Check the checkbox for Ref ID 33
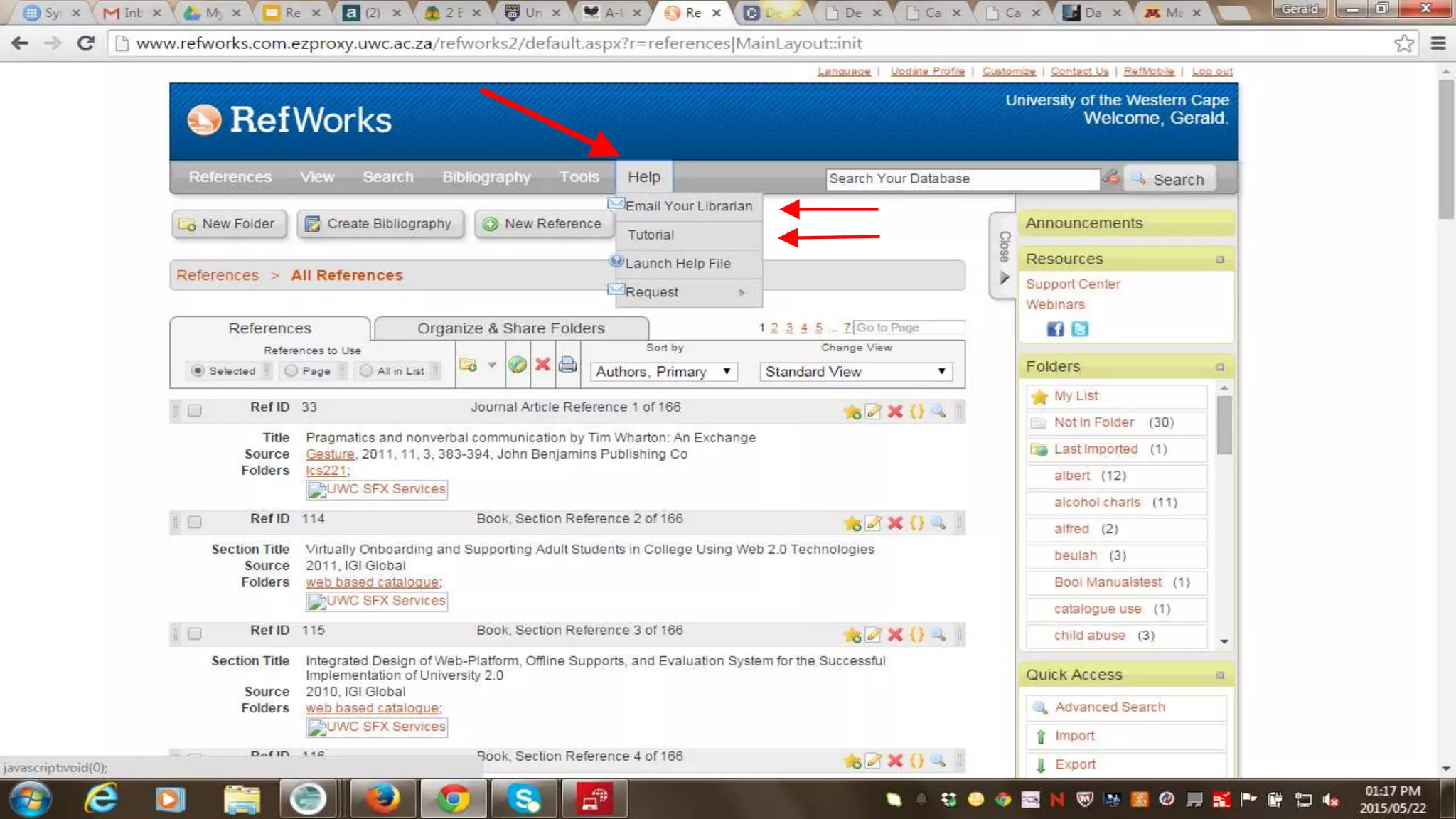Screen dimensions: 1456x819 [194, 410]
